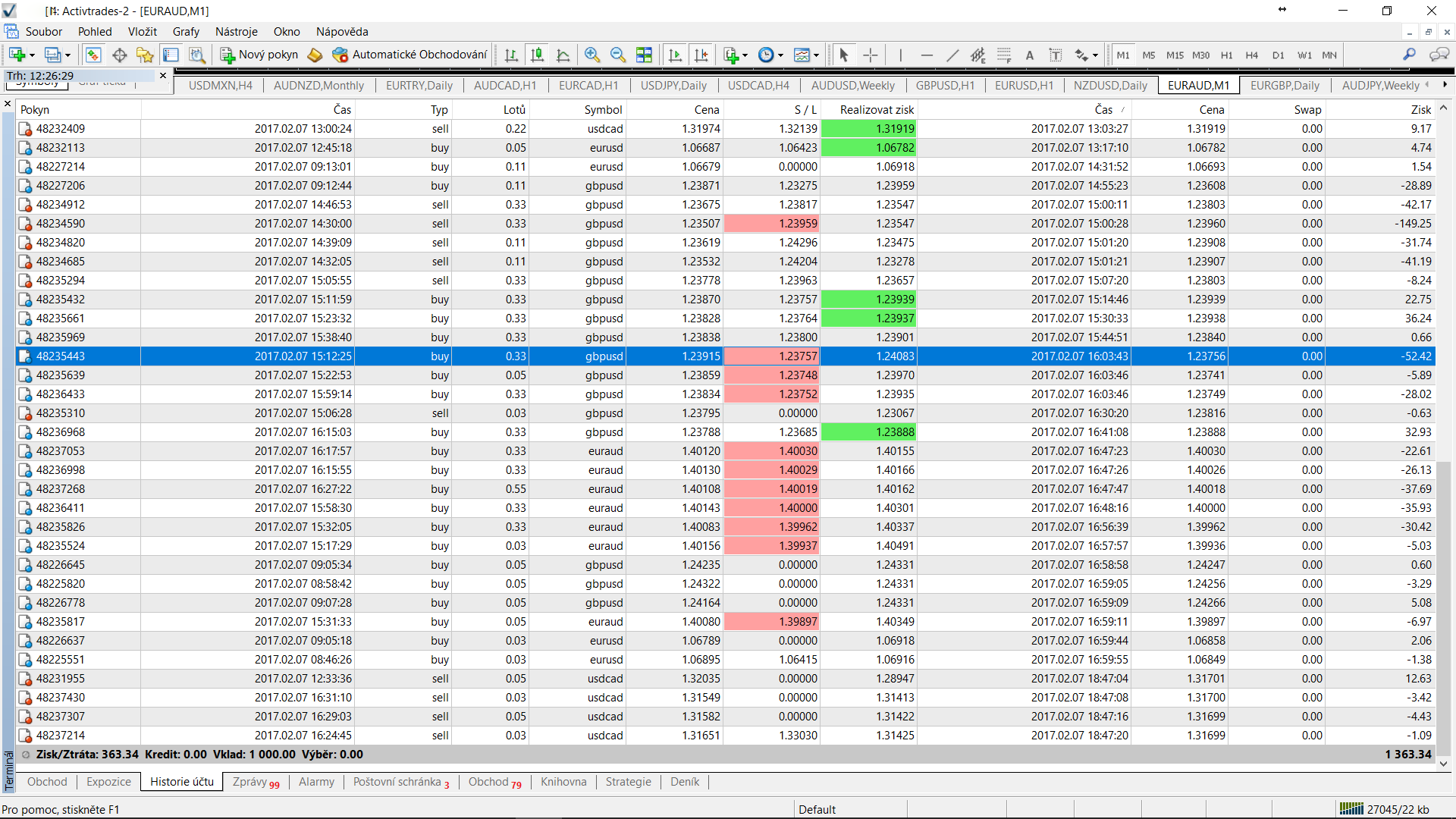Select the trendline drawing tool
This screenshot has width=1456, height=819.
point(952,55)
